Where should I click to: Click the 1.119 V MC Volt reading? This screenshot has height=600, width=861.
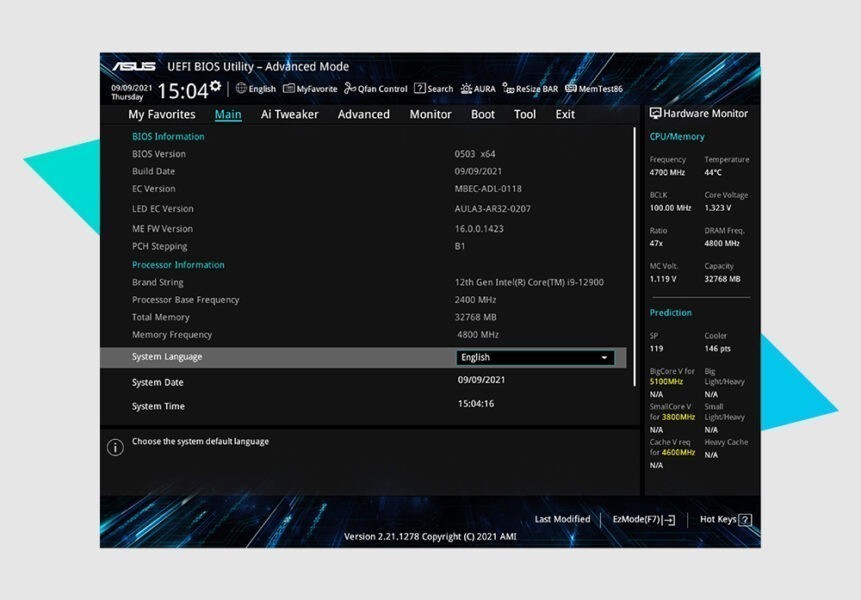click(663, 279)
